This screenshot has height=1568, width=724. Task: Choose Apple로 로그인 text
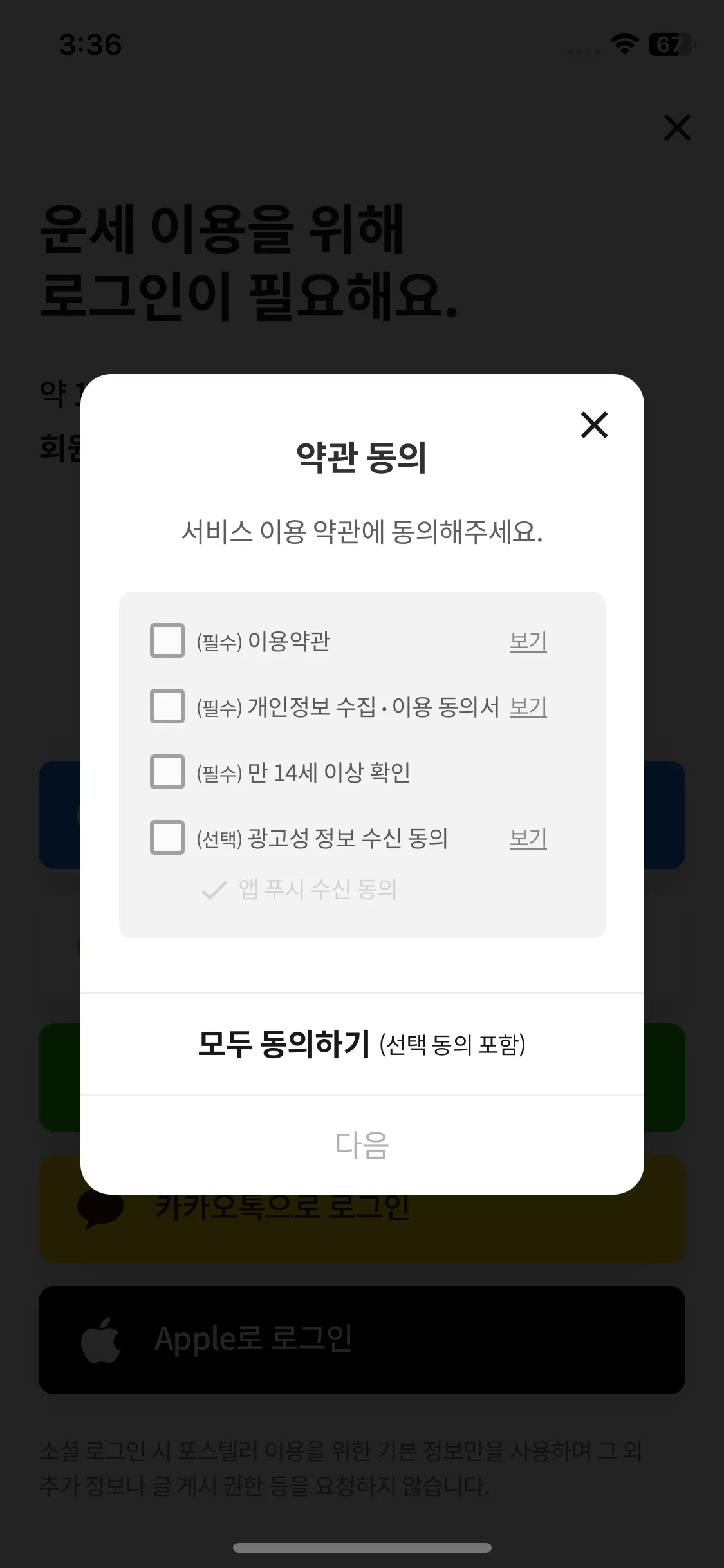pyautogui.click(x=254, y=1339)
